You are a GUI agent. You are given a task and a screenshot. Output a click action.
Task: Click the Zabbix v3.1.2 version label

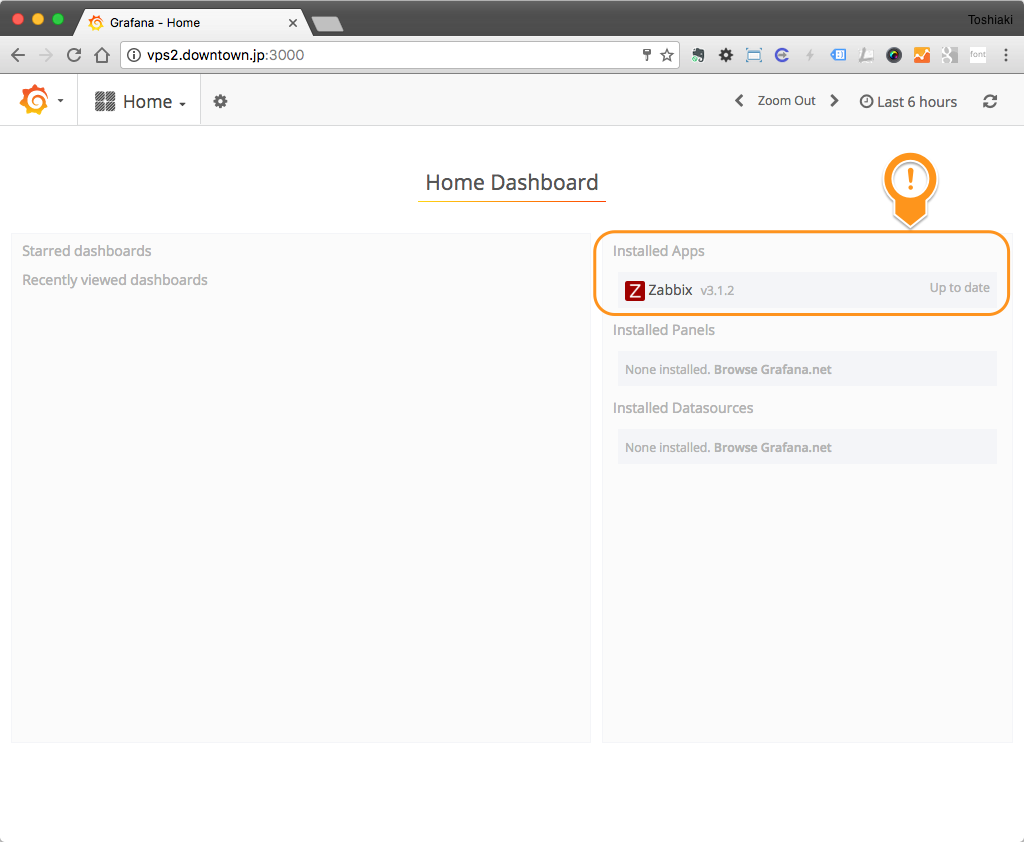click(717, 291)
